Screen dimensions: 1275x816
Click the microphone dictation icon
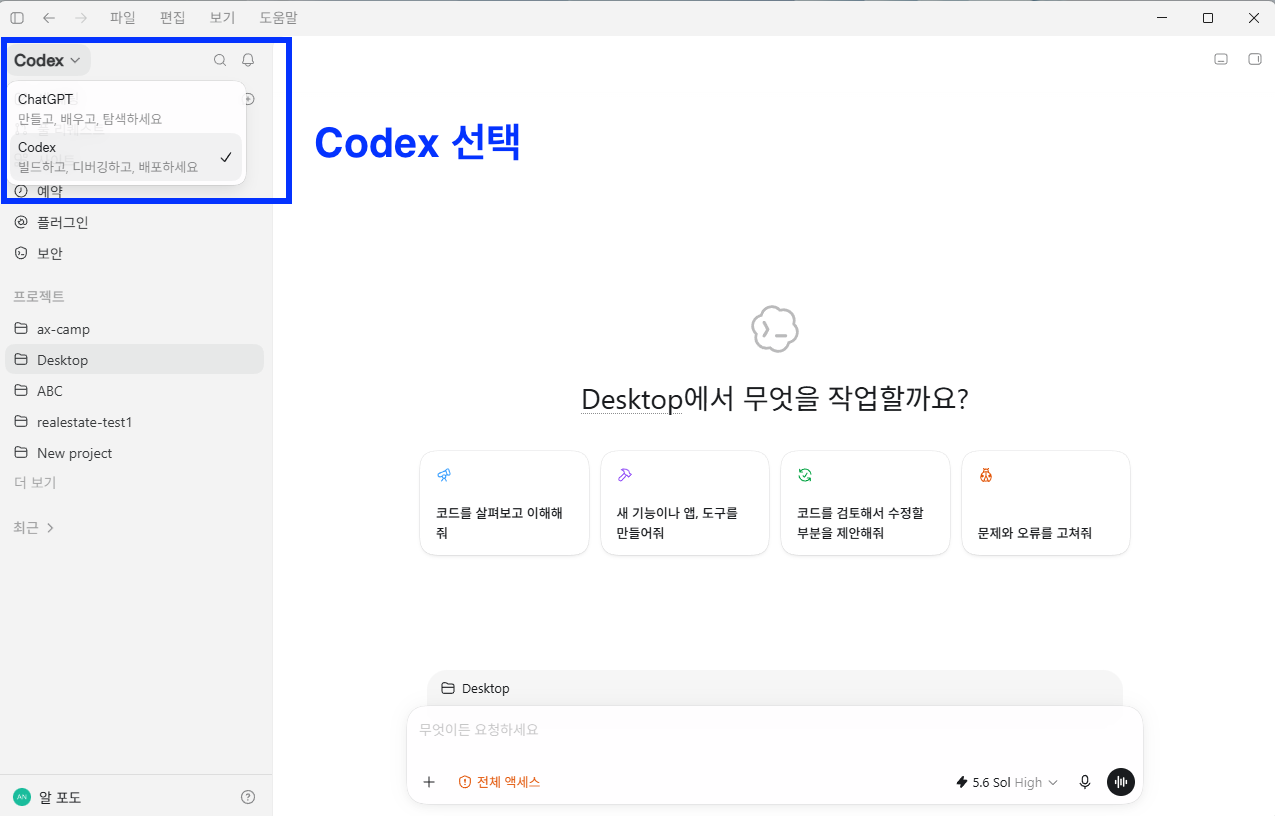(x=1084, y=782)
